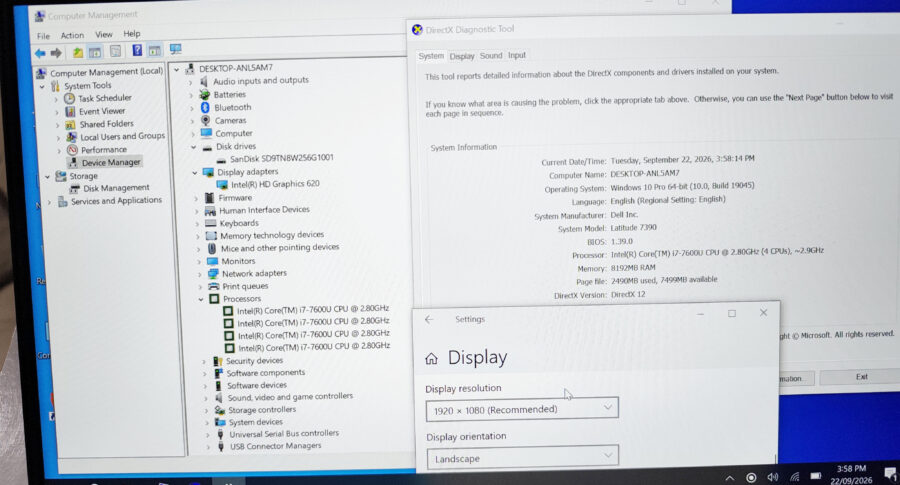Select Device Manager in the left tree
This screenshot has height=485, width=900.
(x=111, y=162)
